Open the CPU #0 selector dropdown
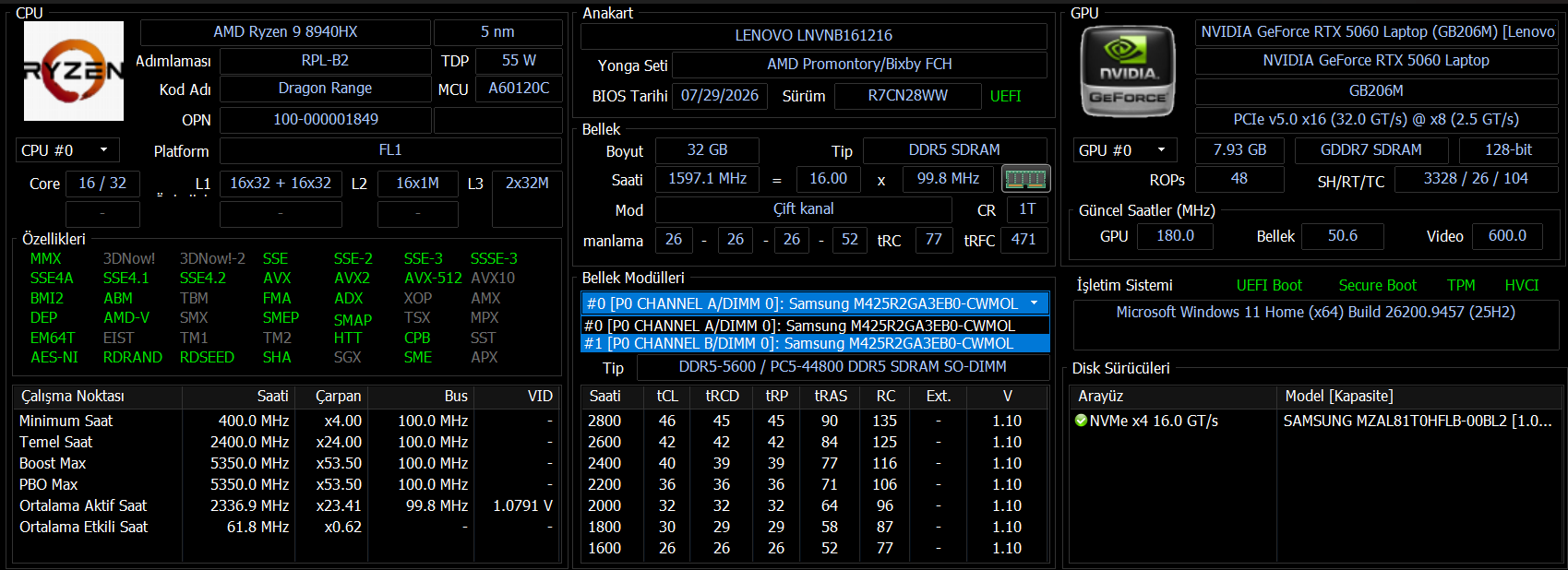This screenshot has width=1568, height=570. point(66,150)
